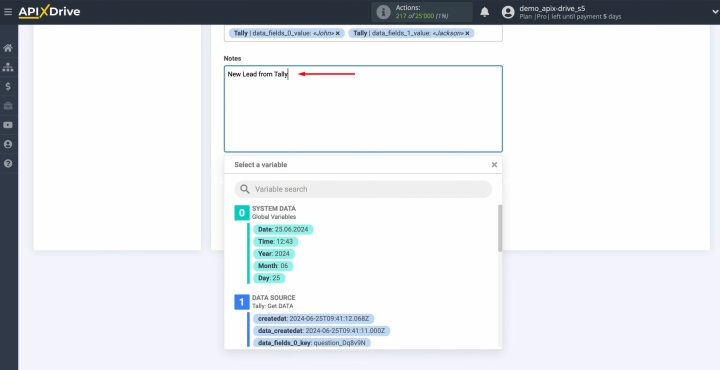Screen dimensions: 720x370
Task: Insert the Date: 25.06.2024 variable
Action: pyautogui.click(x=283, y=230)
